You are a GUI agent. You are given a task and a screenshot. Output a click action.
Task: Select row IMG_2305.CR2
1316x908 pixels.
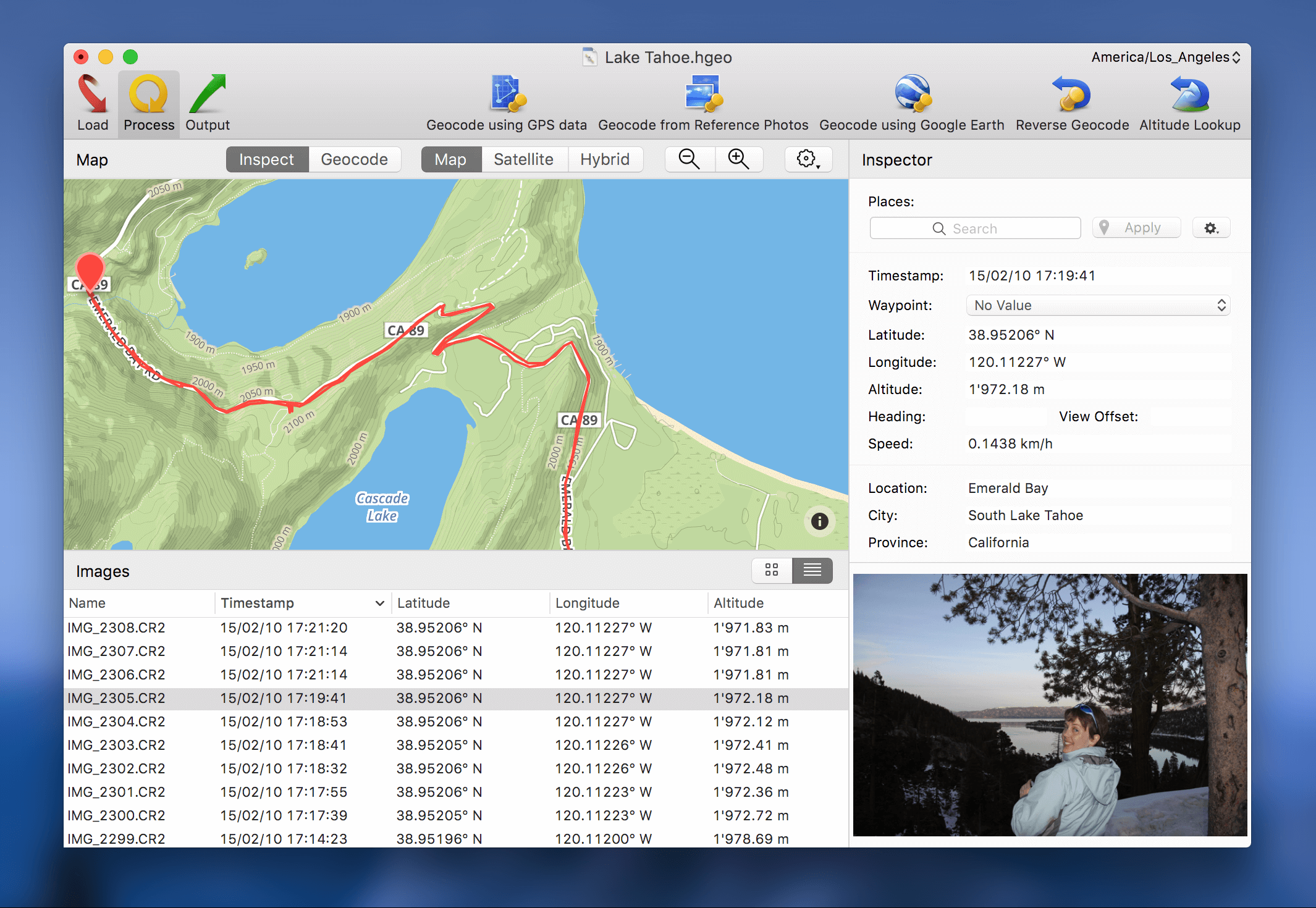pos(456,699)
